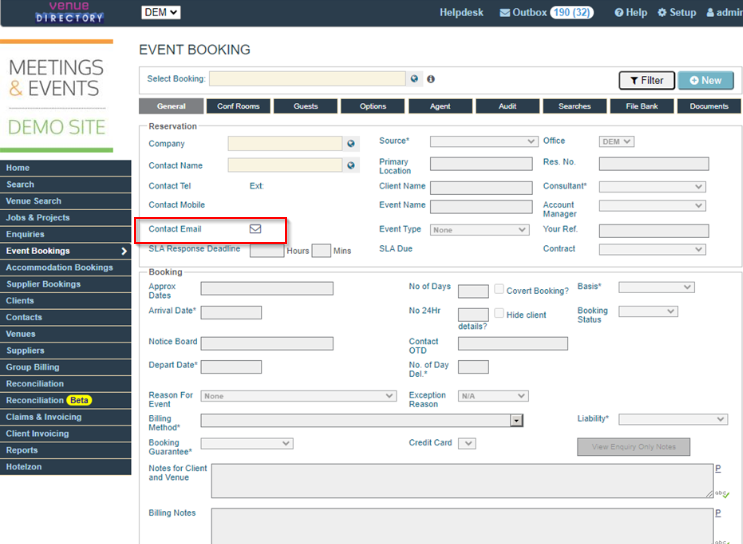Click the Contact Email envelope icon
Screen dimensions: 743x544
point(255,229)
